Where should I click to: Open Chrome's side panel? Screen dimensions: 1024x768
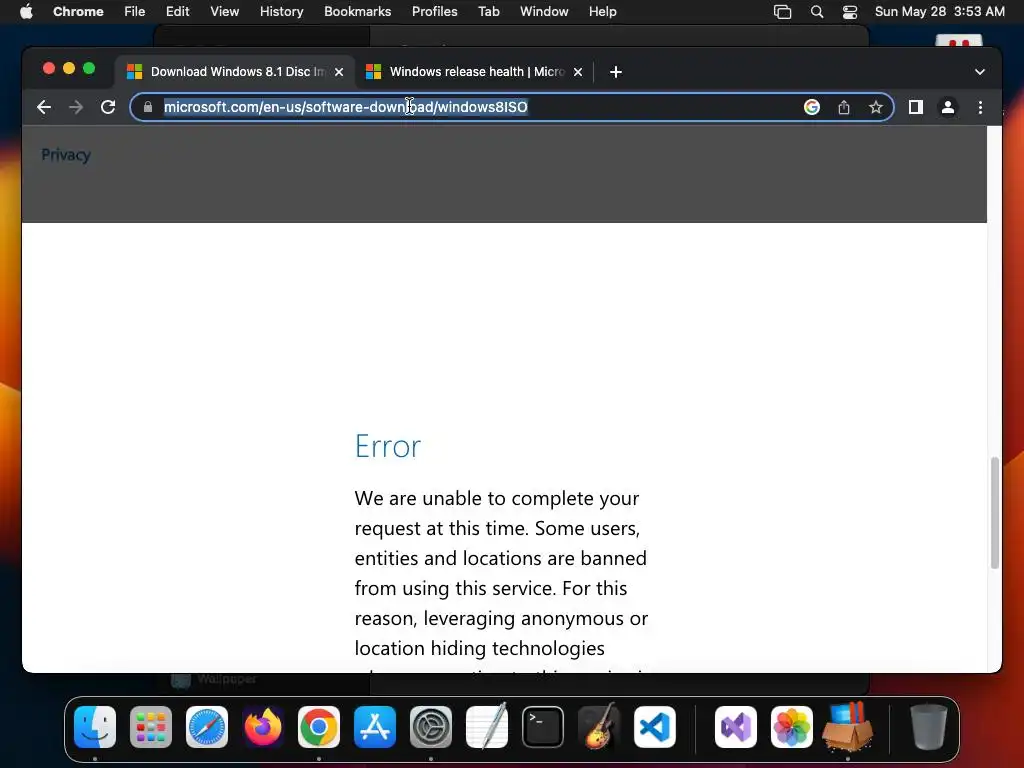(916, 107)
